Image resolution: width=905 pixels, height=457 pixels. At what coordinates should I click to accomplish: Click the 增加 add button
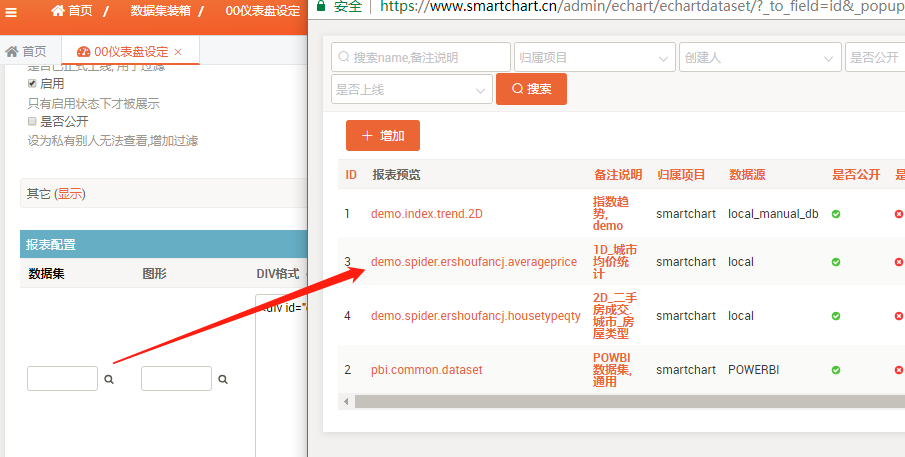(382, 135)
